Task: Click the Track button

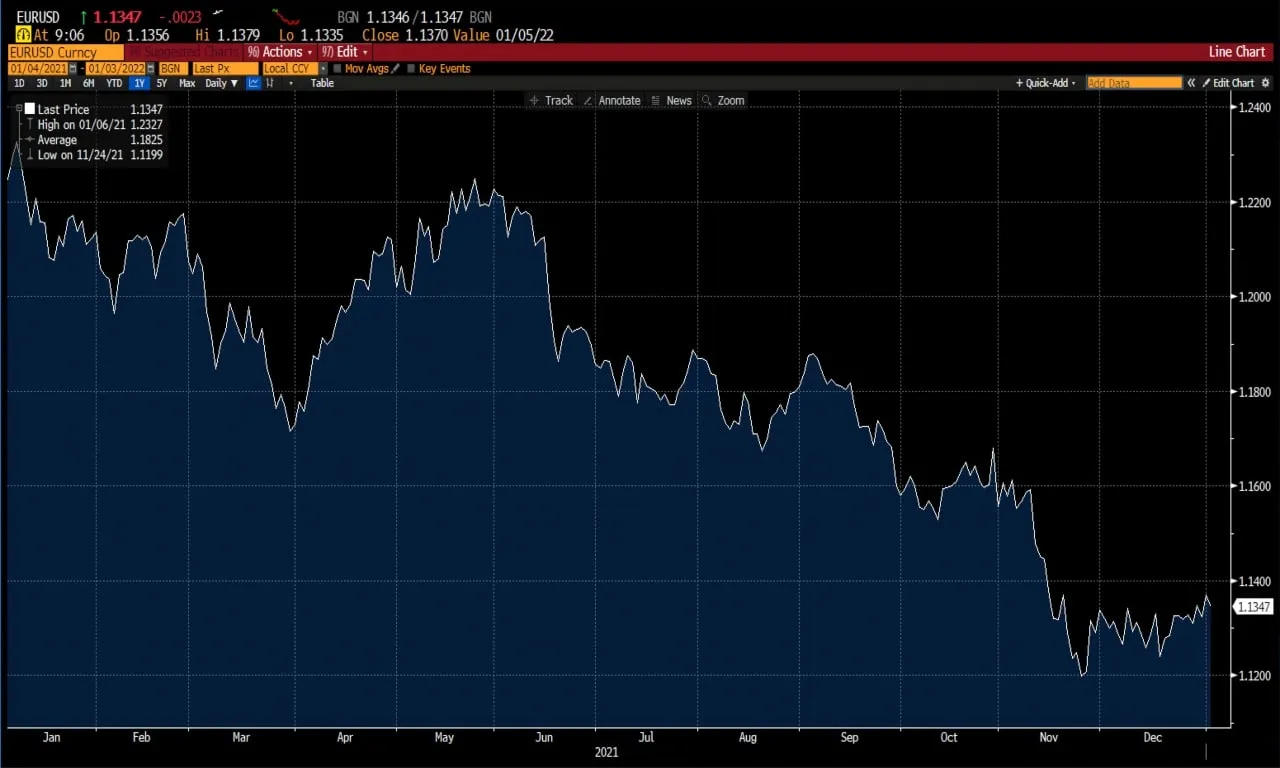Action: coord(553,100)
